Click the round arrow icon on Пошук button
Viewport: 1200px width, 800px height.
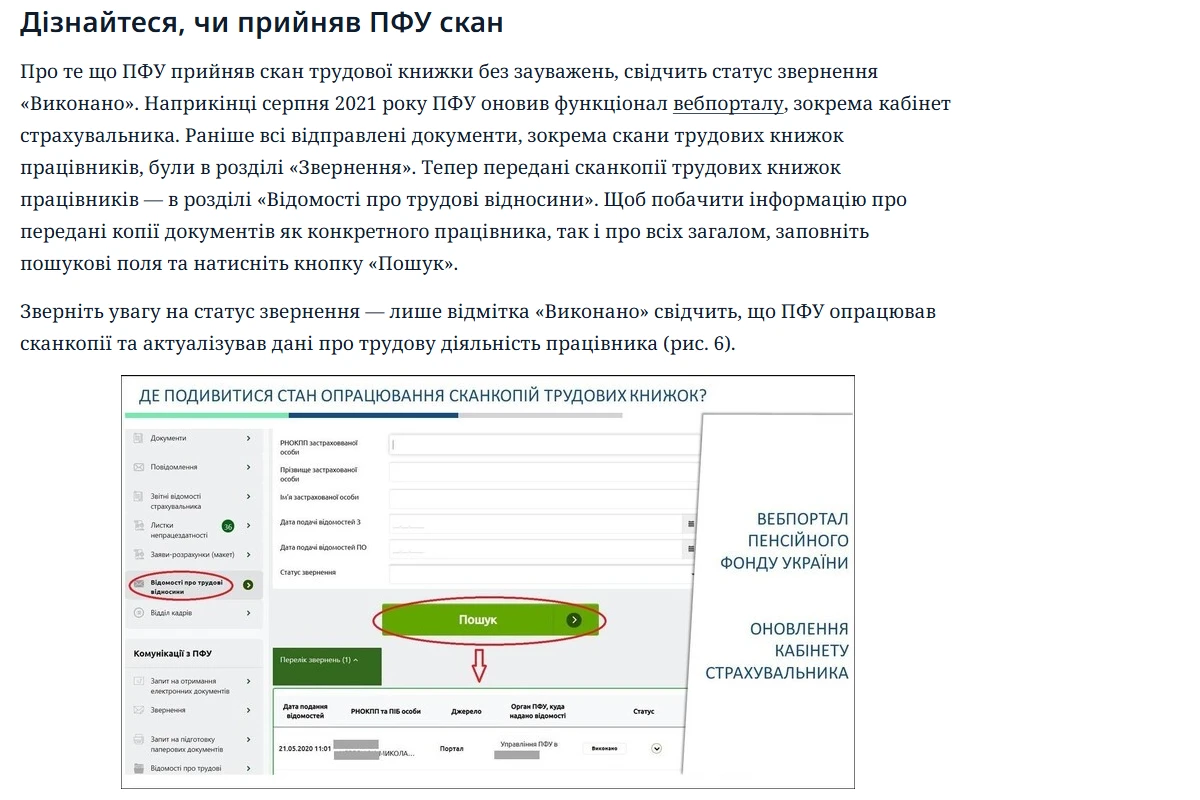(x=573, y=620)
